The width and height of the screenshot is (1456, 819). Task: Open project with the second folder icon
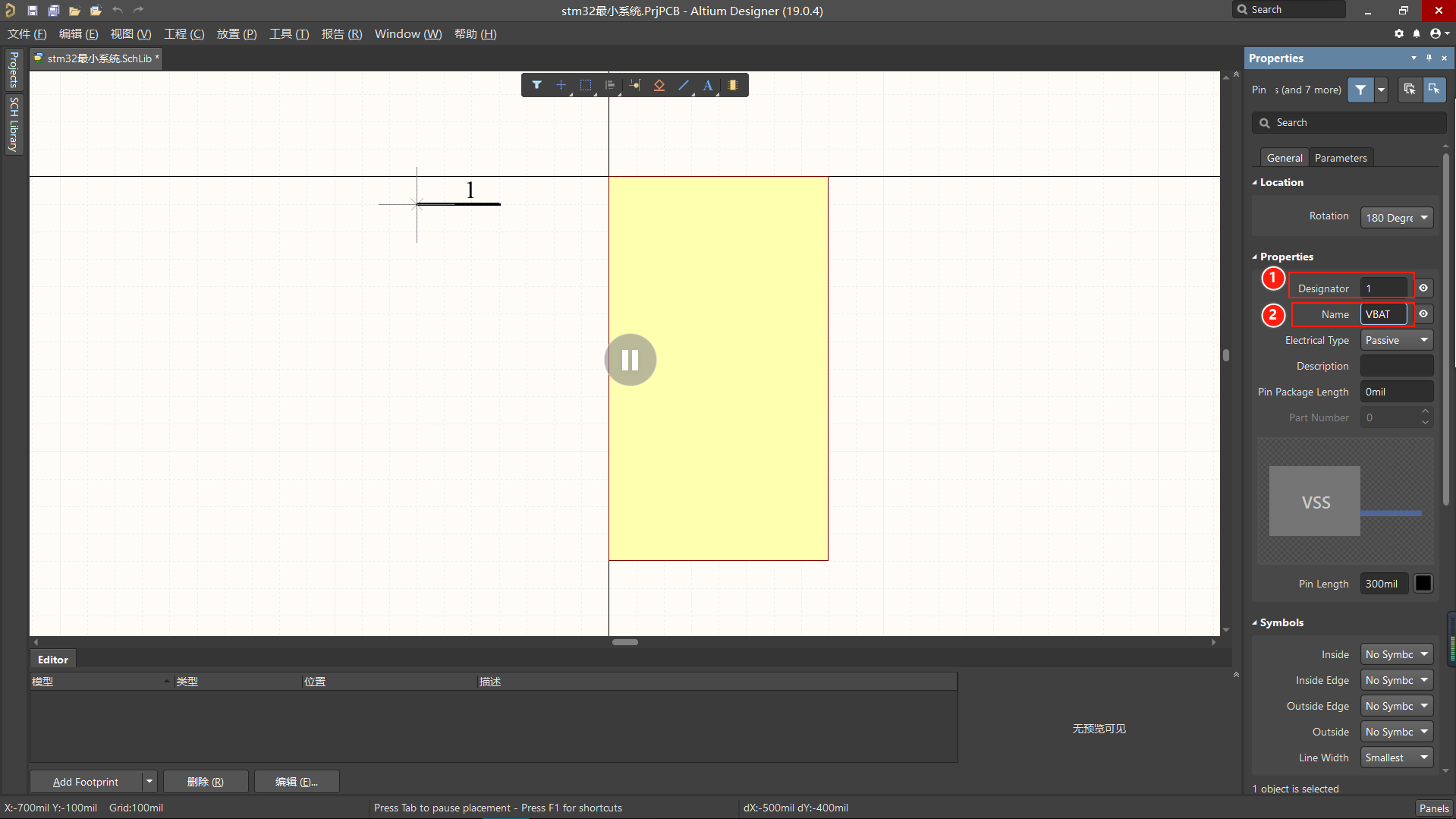[x=96, y=11]
